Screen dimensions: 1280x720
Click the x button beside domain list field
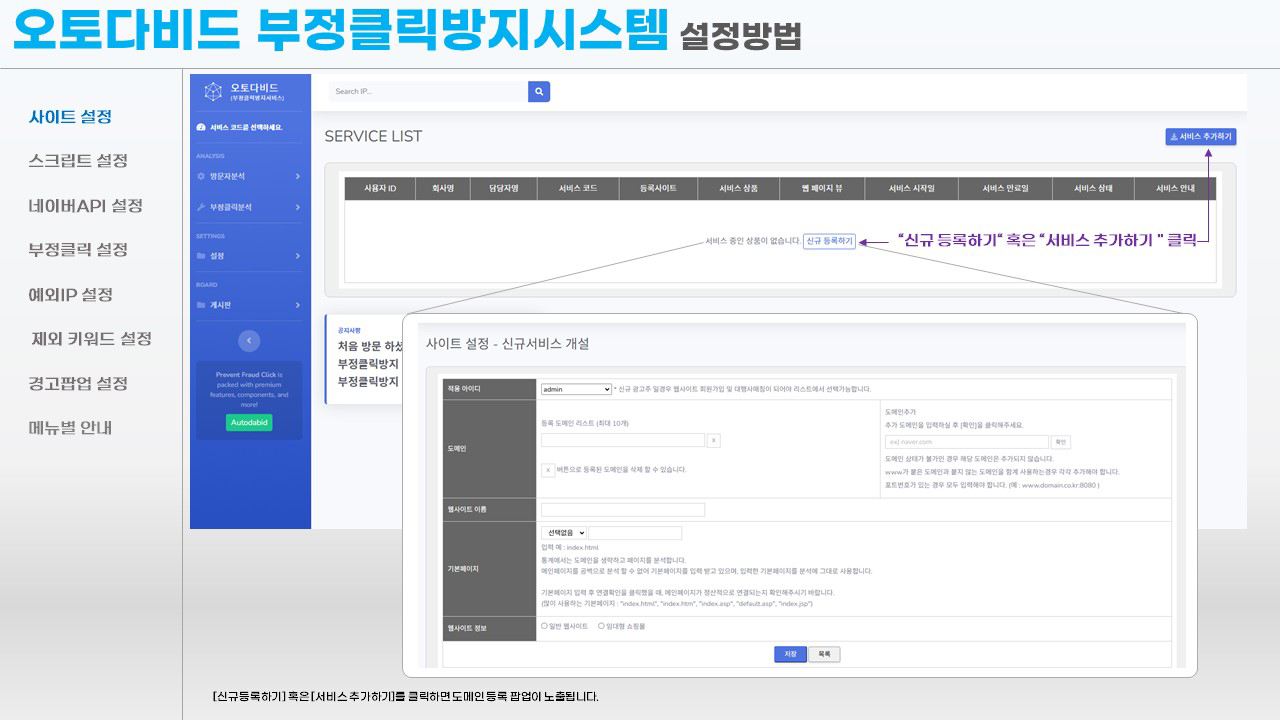[713, 440]
